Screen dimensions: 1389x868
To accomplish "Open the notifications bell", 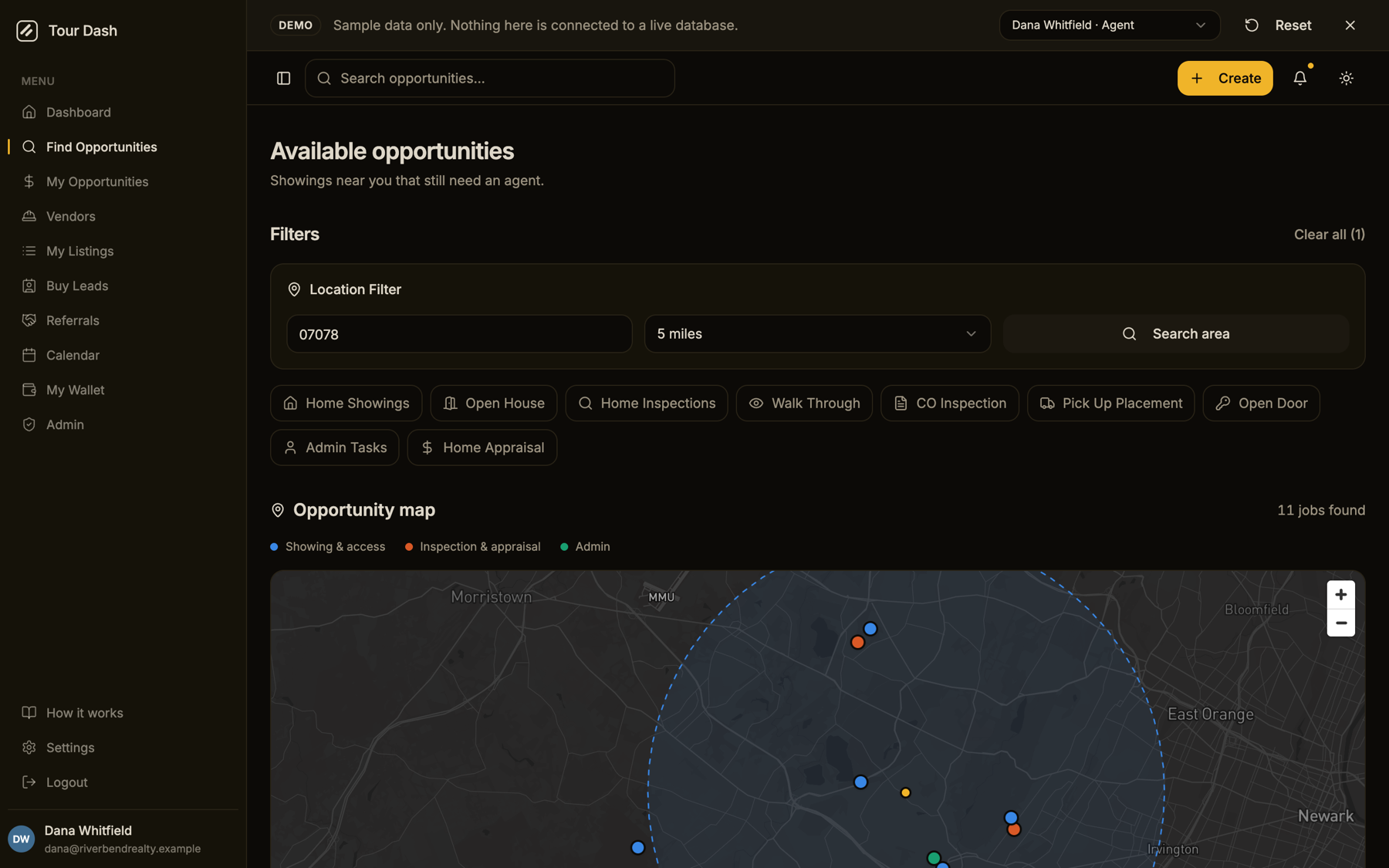I will pyautogui.click(x=1299, y=78).
